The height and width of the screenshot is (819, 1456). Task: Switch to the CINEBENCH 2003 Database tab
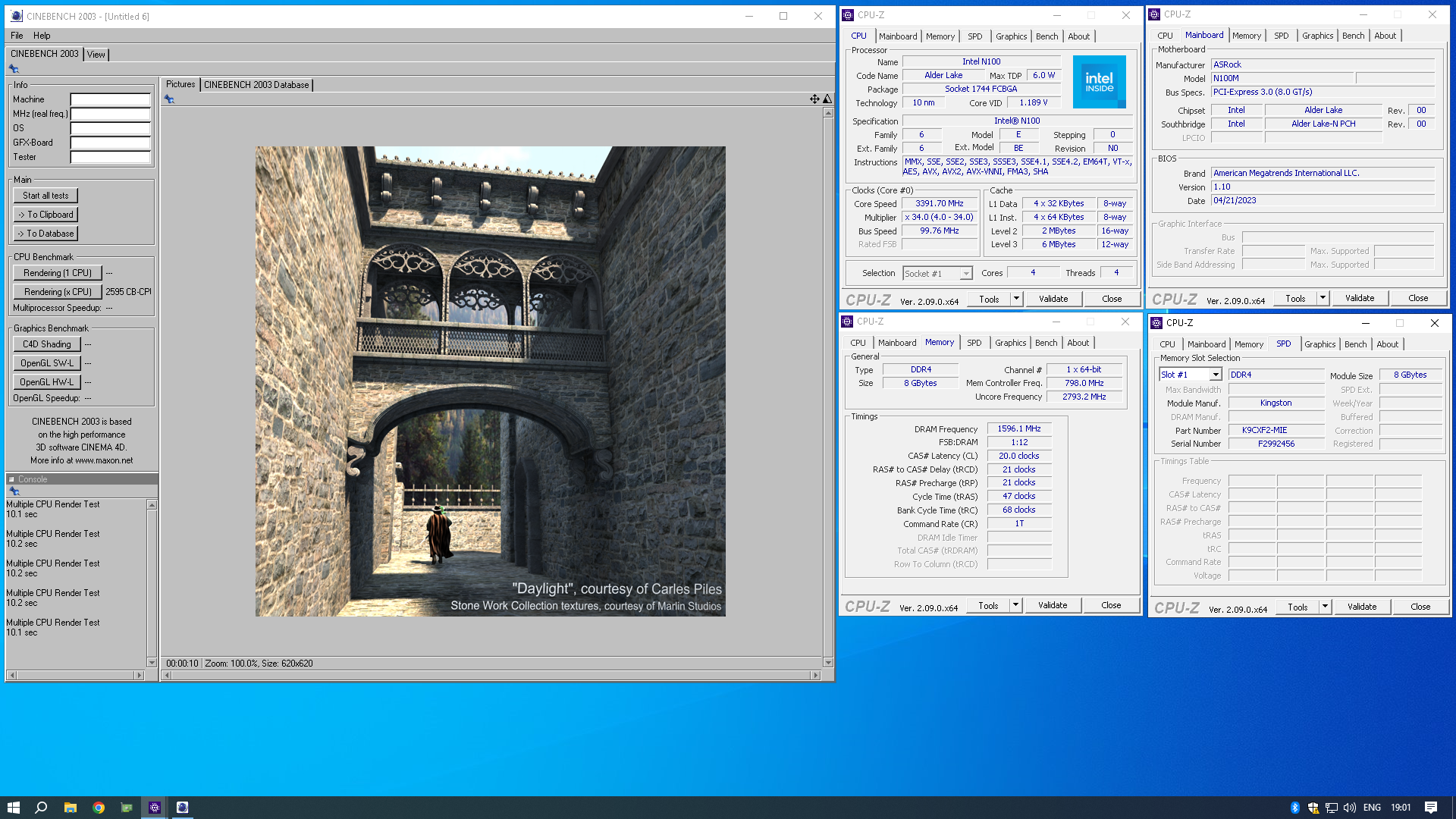(x=256, y=85)
